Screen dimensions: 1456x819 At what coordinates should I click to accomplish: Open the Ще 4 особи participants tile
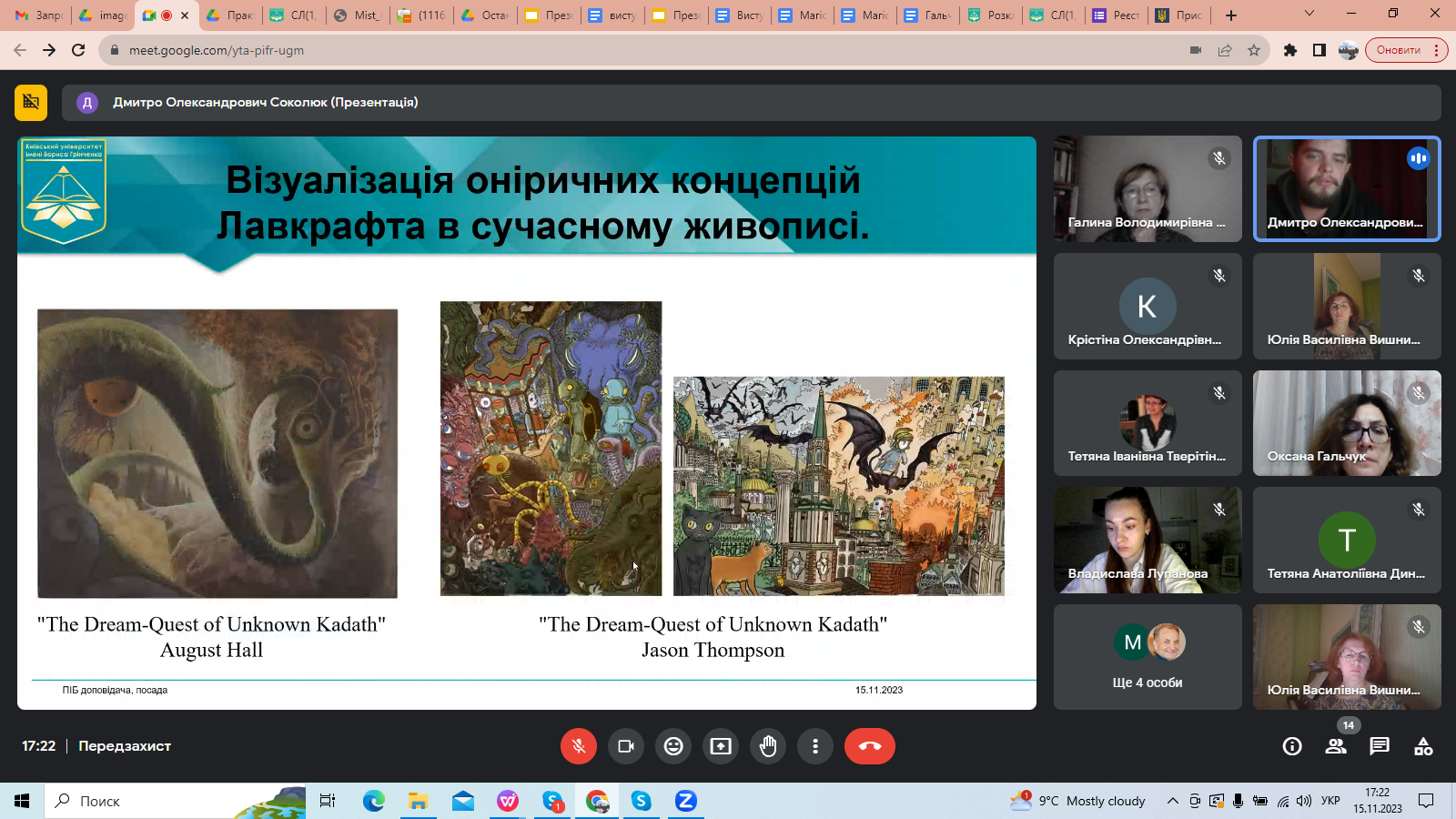coord(1147,657)
